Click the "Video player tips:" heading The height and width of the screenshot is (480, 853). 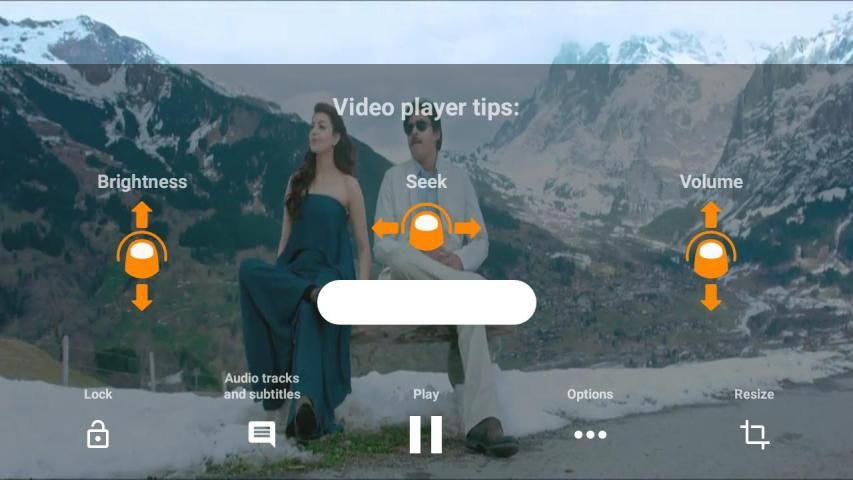pos(426,107)
